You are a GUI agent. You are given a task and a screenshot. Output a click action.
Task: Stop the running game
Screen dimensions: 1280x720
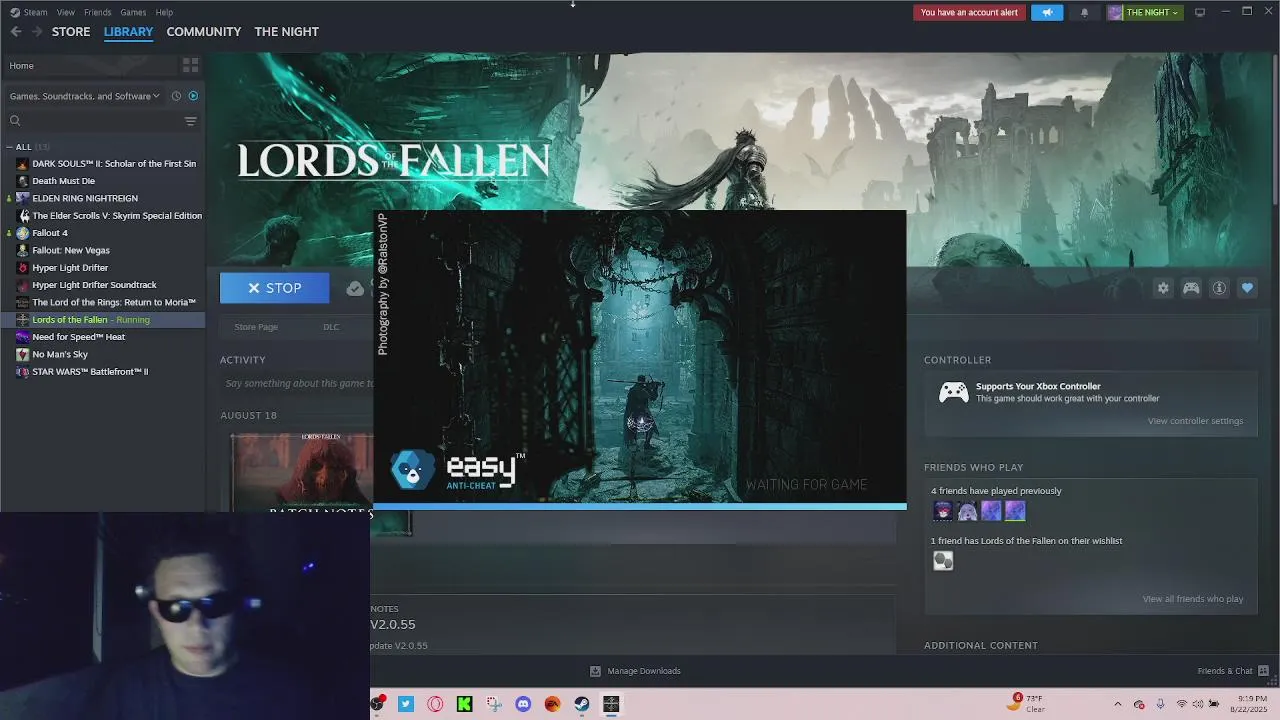[275, 288]
